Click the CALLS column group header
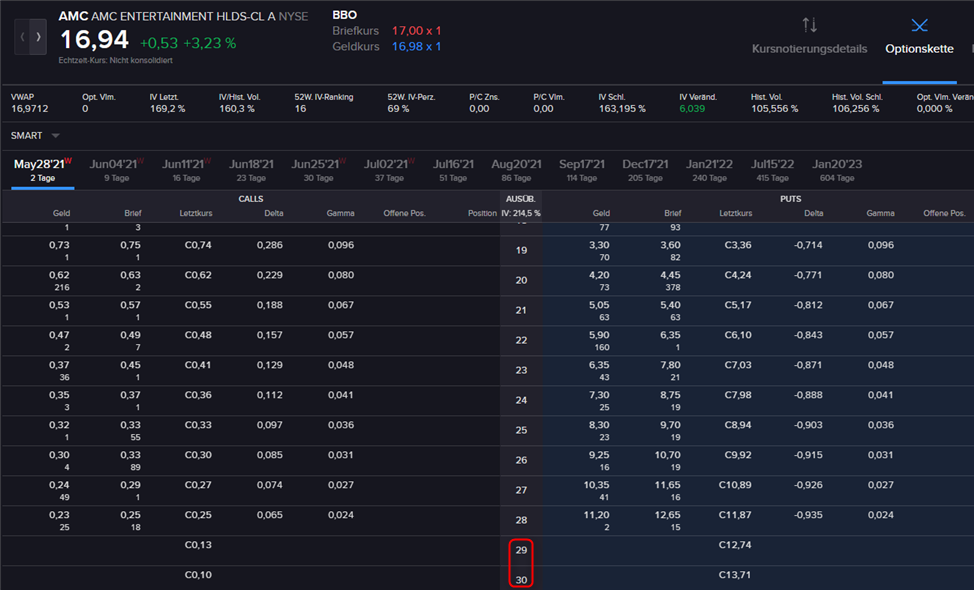This screenshot has height=590, width=974. (x=251, y=199)
